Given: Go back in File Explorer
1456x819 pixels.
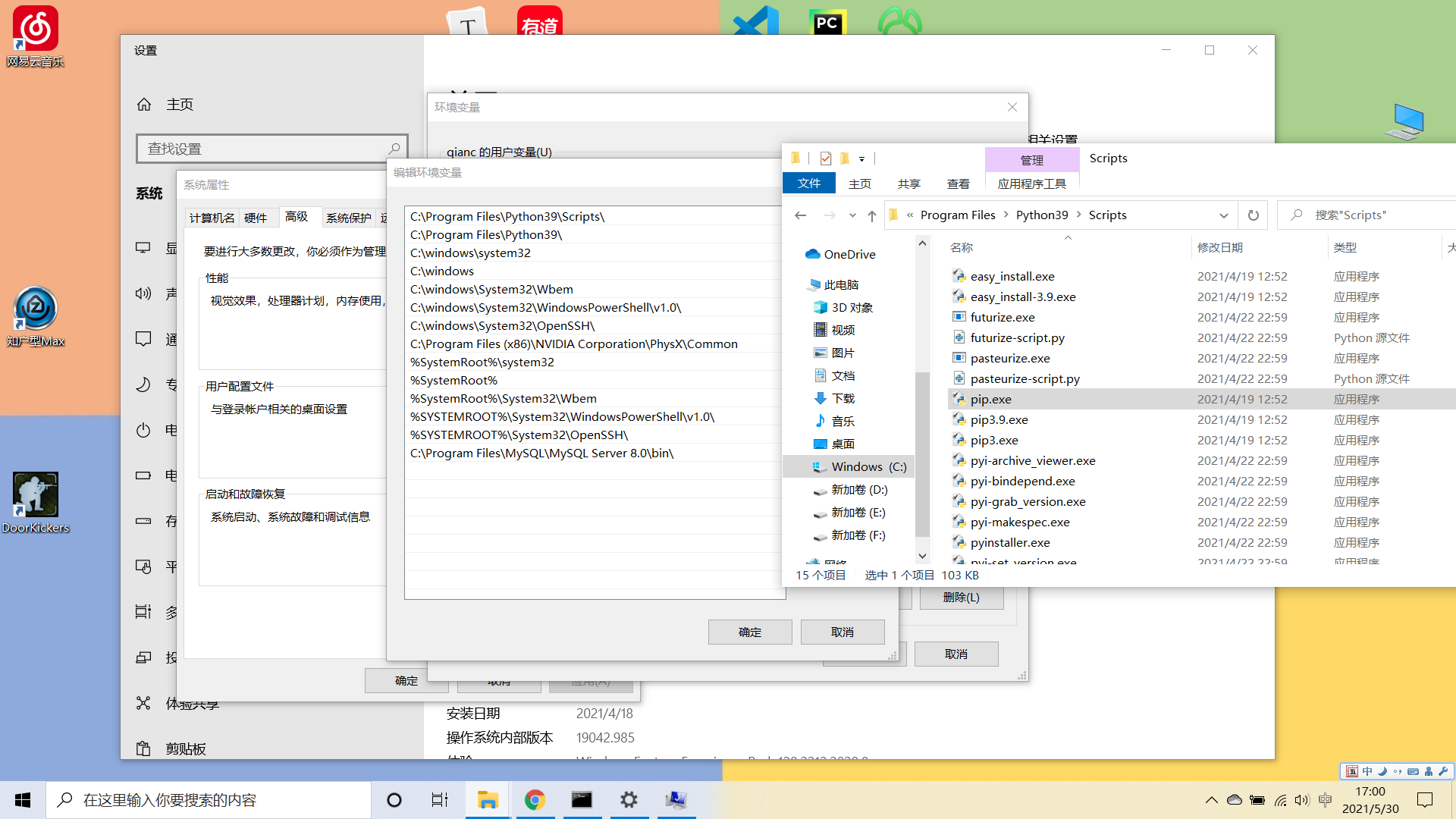Looking at the screenshot, I should tap(800, 215).
